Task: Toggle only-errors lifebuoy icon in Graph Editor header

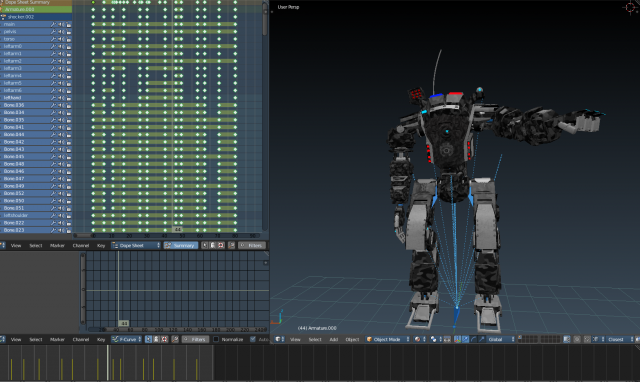Action: [x=164, y=339]
